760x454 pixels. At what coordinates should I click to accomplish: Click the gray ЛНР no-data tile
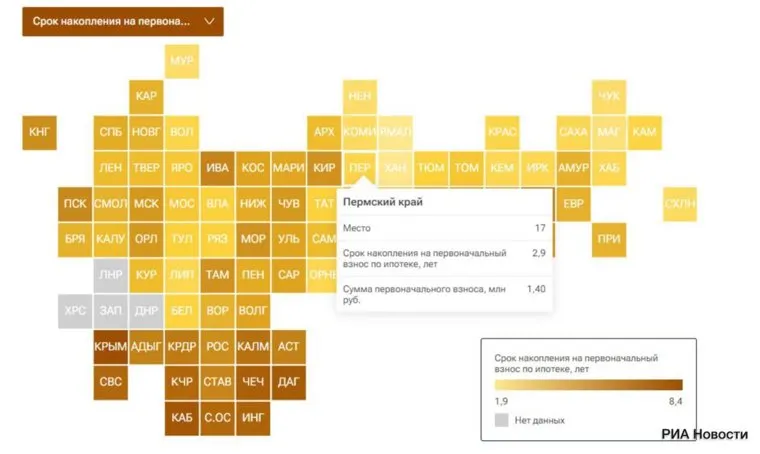111,274
